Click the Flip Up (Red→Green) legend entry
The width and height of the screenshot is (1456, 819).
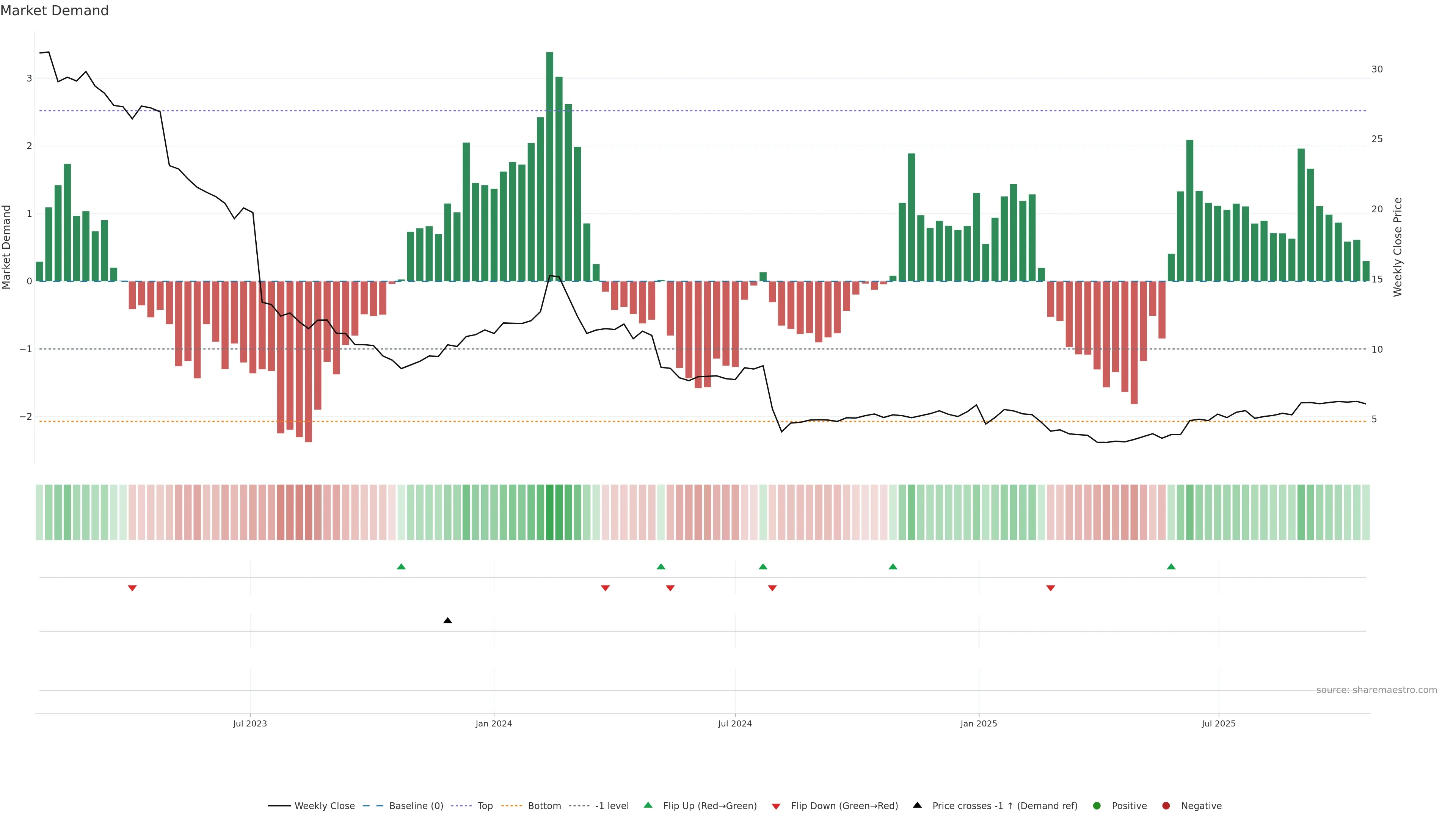point(709,806)
